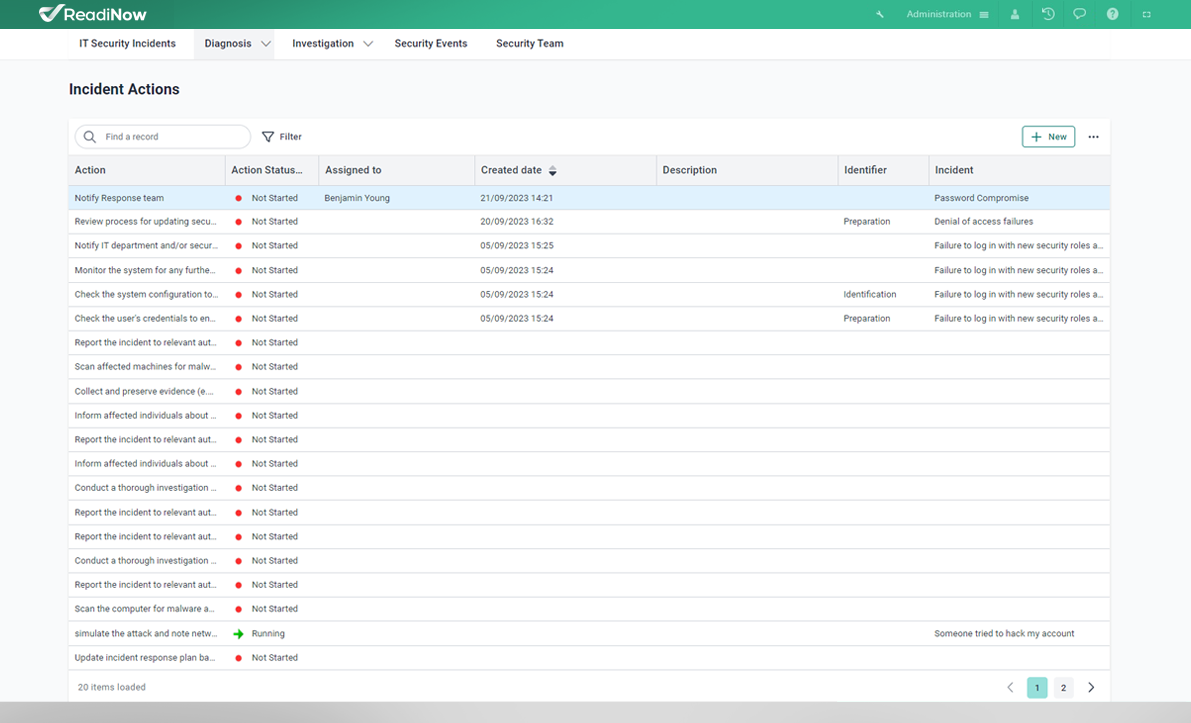This screenshot has height=723, width=1191.
Task: Sort by the Incident column header
Action: 1019,170
